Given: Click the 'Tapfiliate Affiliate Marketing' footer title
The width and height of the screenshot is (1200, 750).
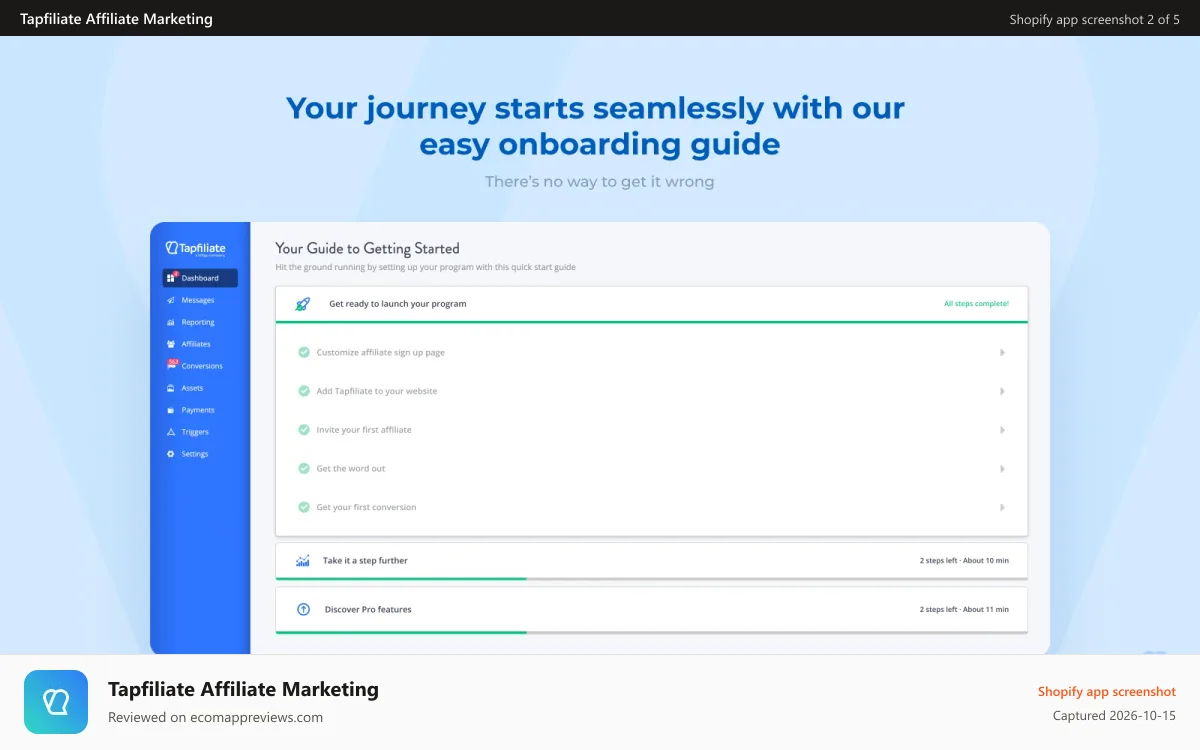Looking at the screenshot, I should (x=243, y=689).
